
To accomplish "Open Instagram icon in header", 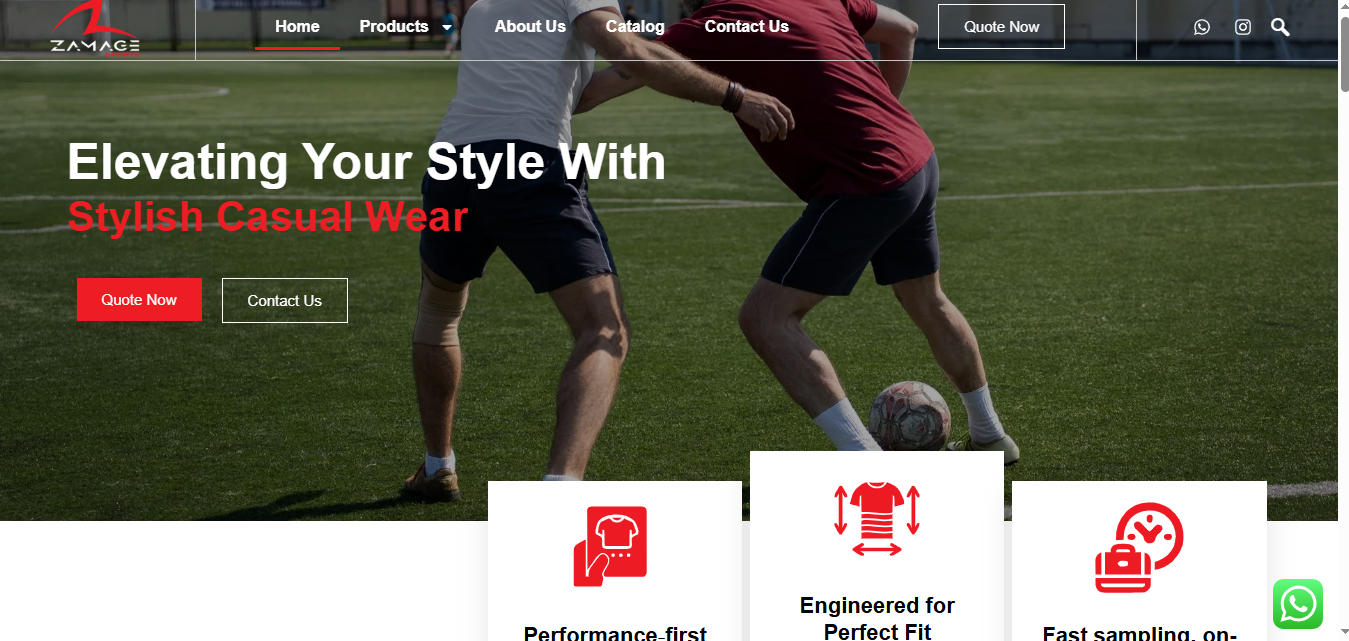I will pyautogui.click(x=1243, y=27).
